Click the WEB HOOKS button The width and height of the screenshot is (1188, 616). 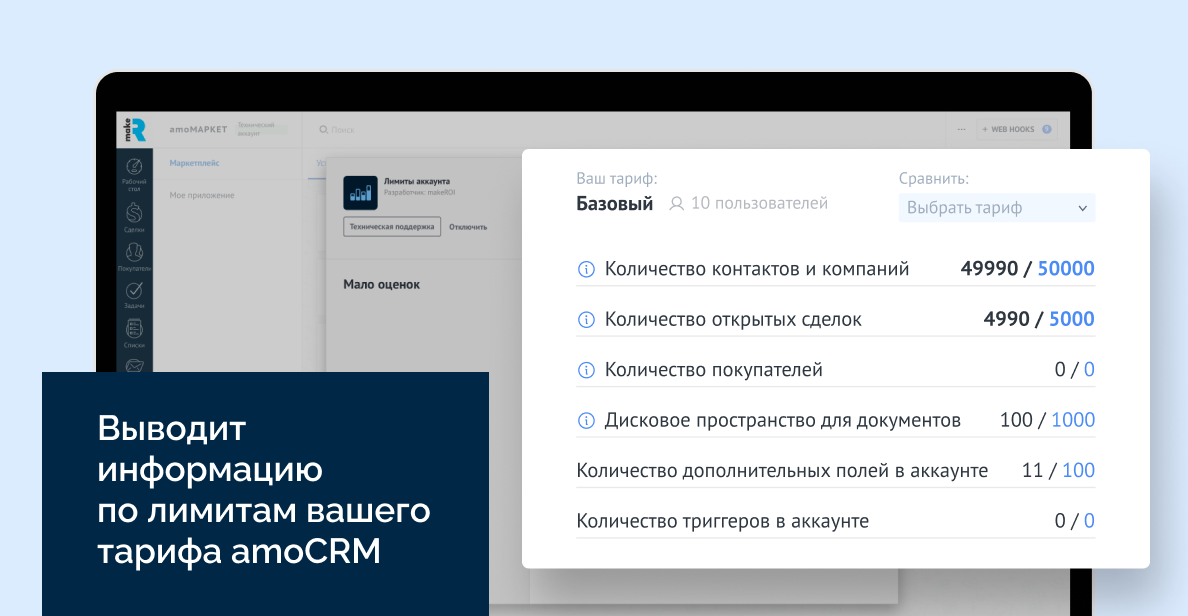tap(1016, 130)
